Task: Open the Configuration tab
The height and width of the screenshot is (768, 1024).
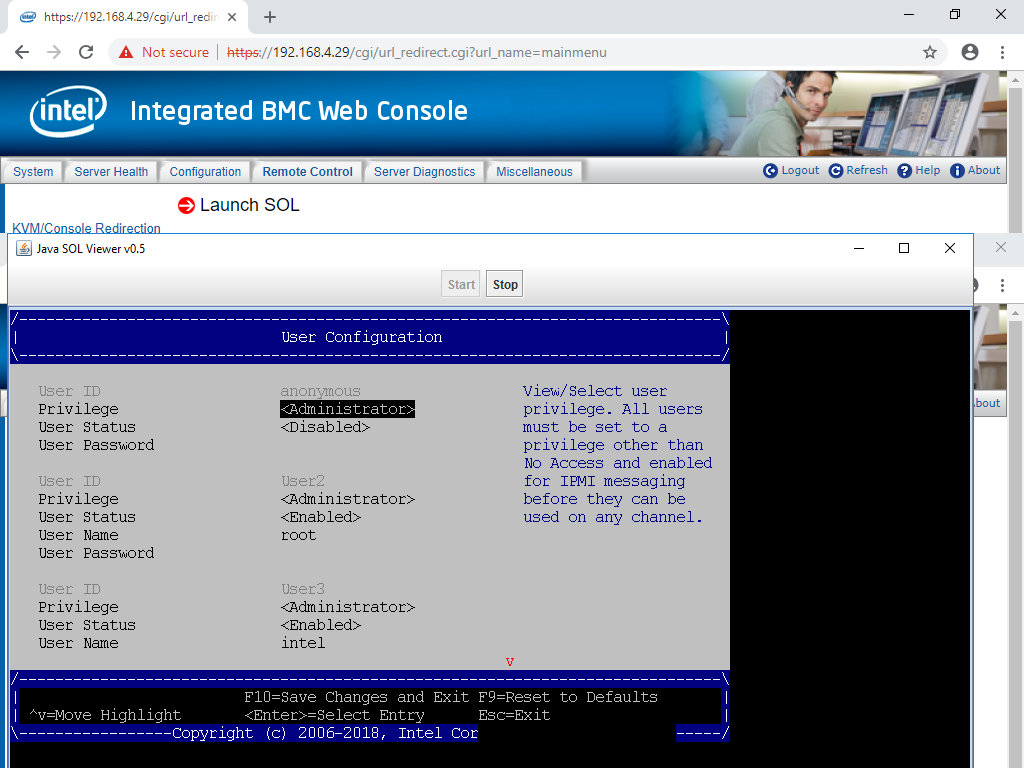Action: coord(205,172)
